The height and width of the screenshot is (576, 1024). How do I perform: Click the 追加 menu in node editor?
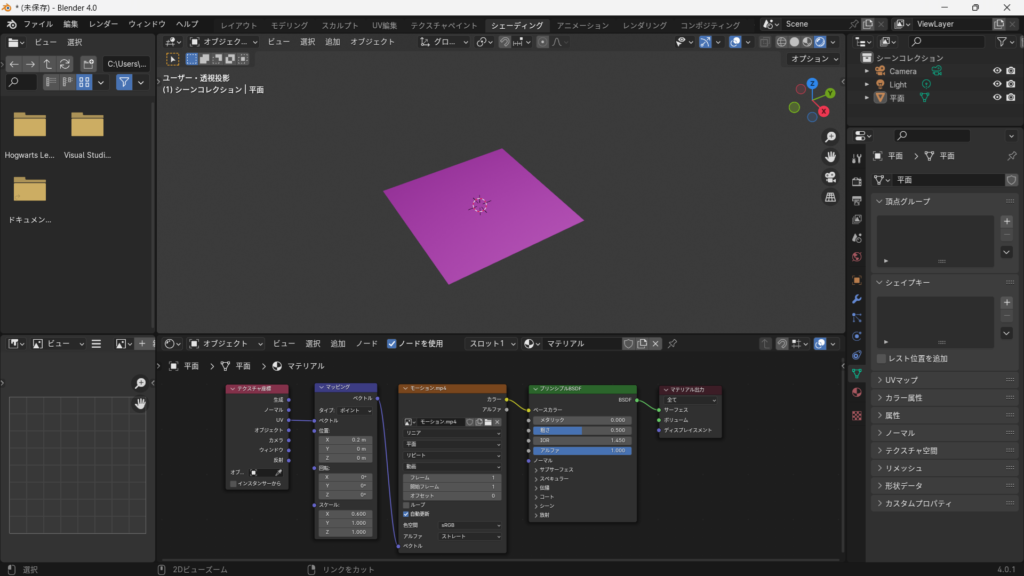(338, 343)
